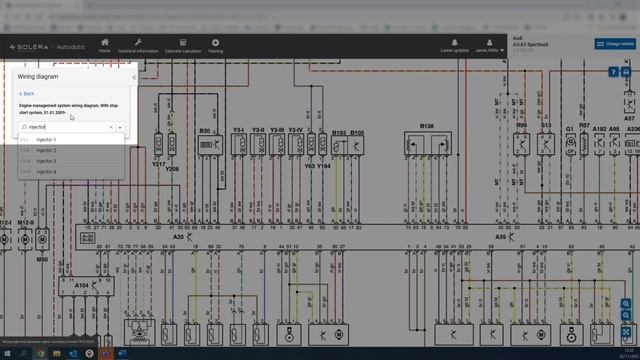Viewport: 640px width, 360px height.
Task: Select Injector 1 from the results
Action: click(71, 140)
